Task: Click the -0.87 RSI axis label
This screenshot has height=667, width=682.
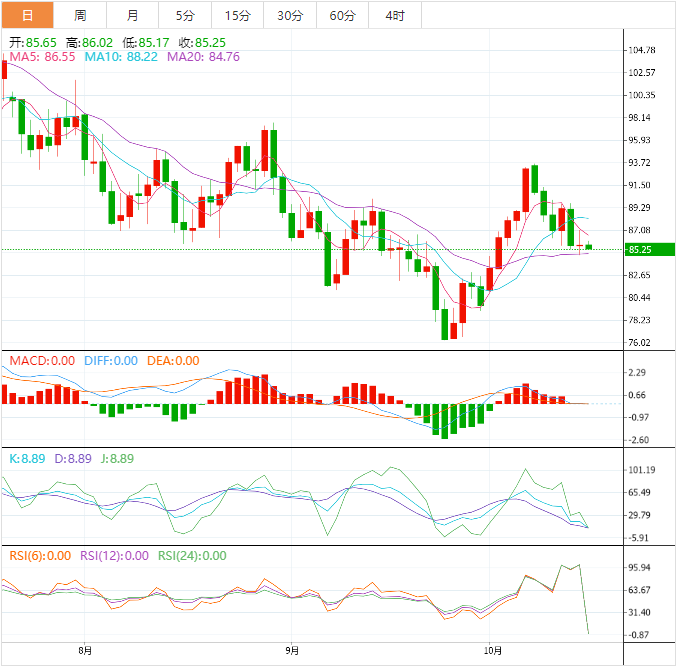Action: click(x=639, y=635)
